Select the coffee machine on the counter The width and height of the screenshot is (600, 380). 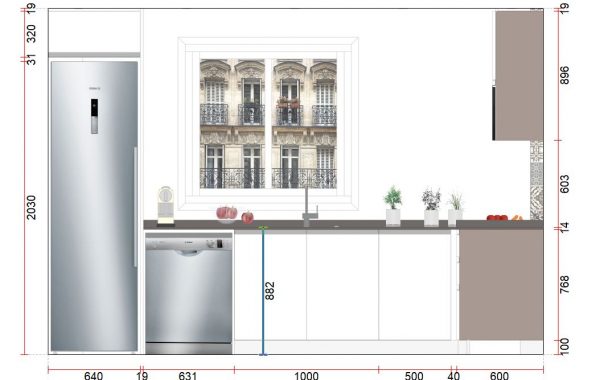(x=166, y=205)
